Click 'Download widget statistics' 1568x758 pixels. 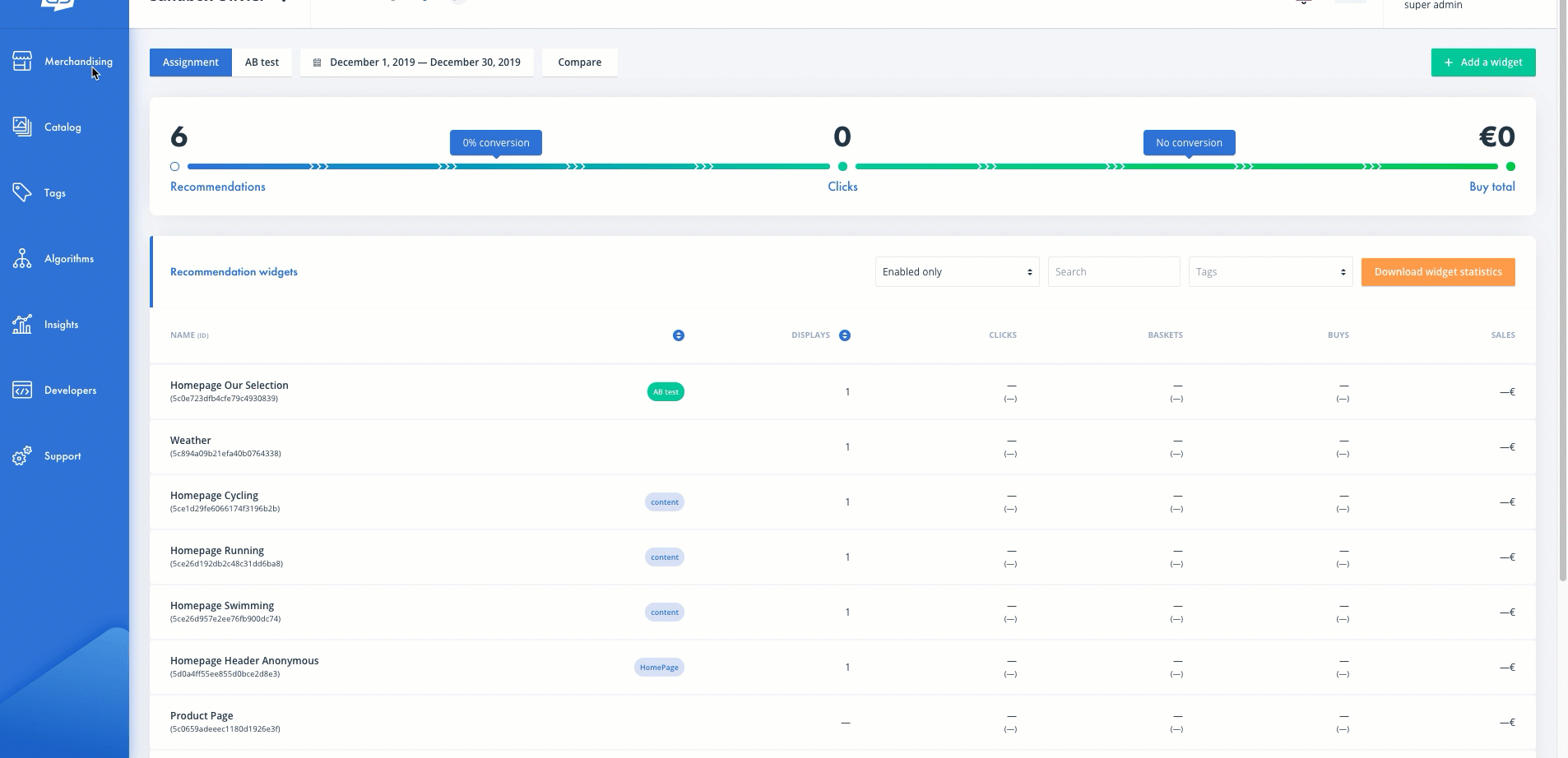[1437, 271]
